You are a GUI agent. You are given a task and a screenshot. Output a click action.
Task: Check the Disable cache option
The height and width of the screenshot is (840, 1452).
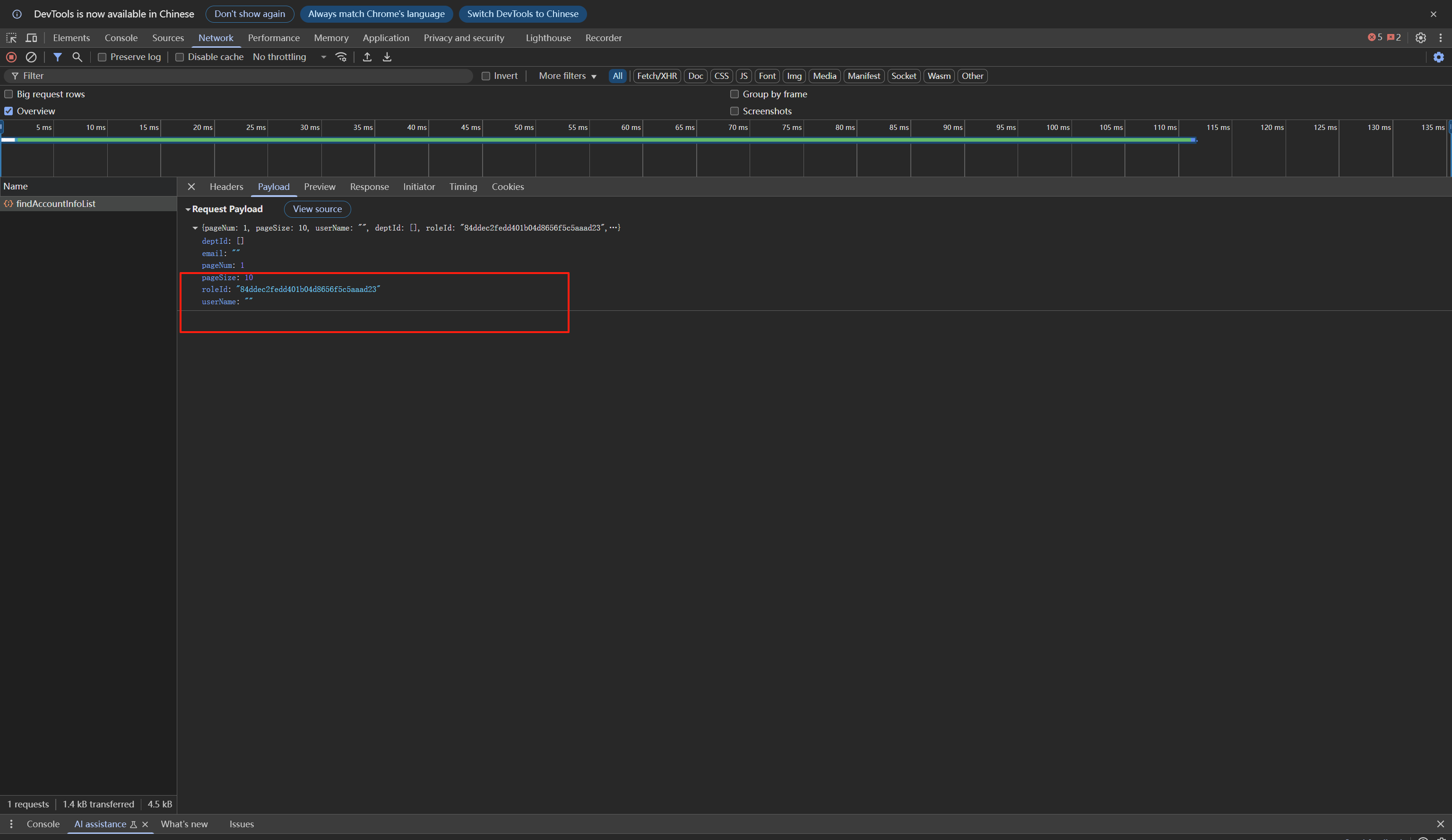click(x=180, y=57)
